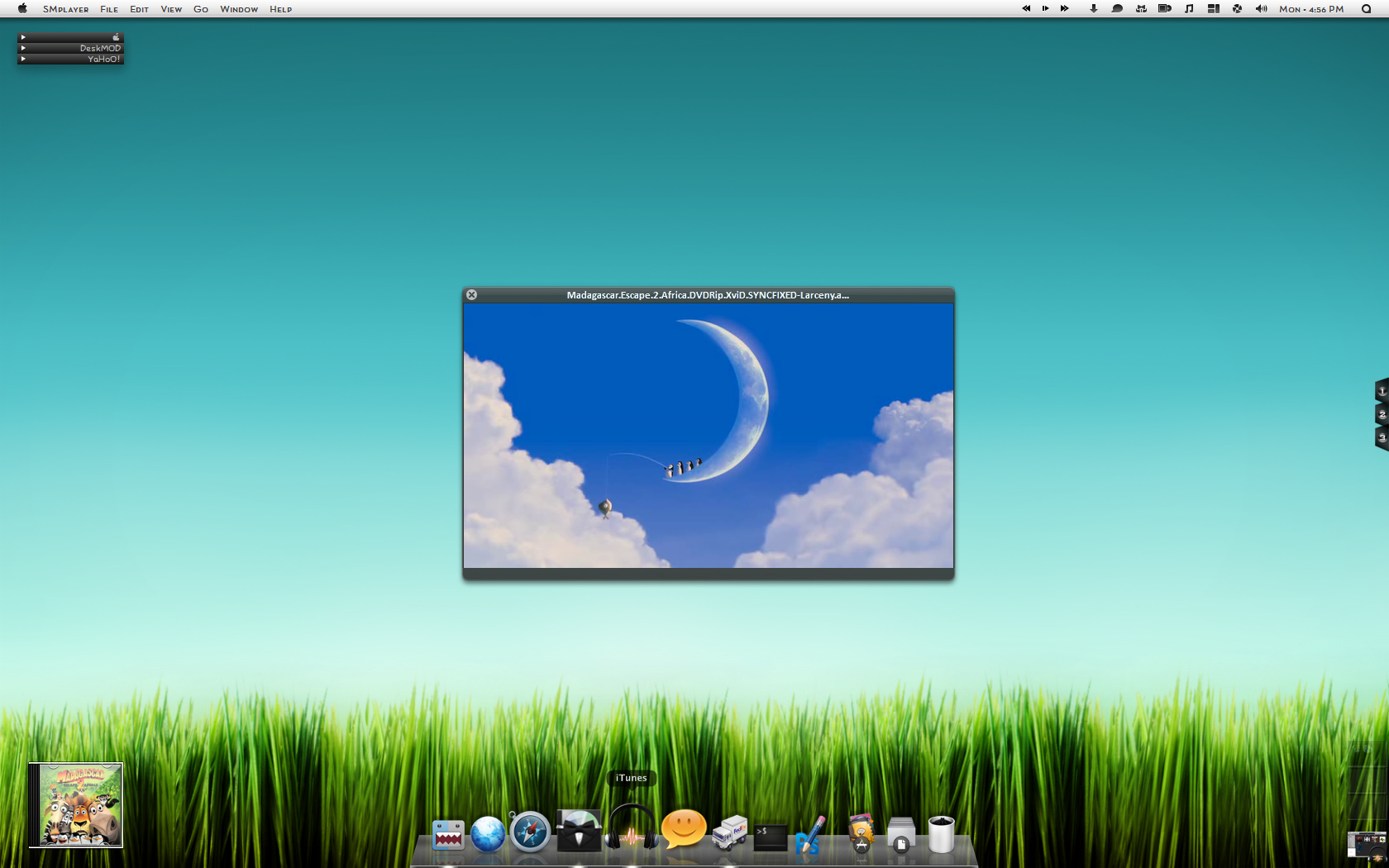1389x868 pixels.
Task: Click the aperture-style menu bar icon
Action: point(1237,8)
